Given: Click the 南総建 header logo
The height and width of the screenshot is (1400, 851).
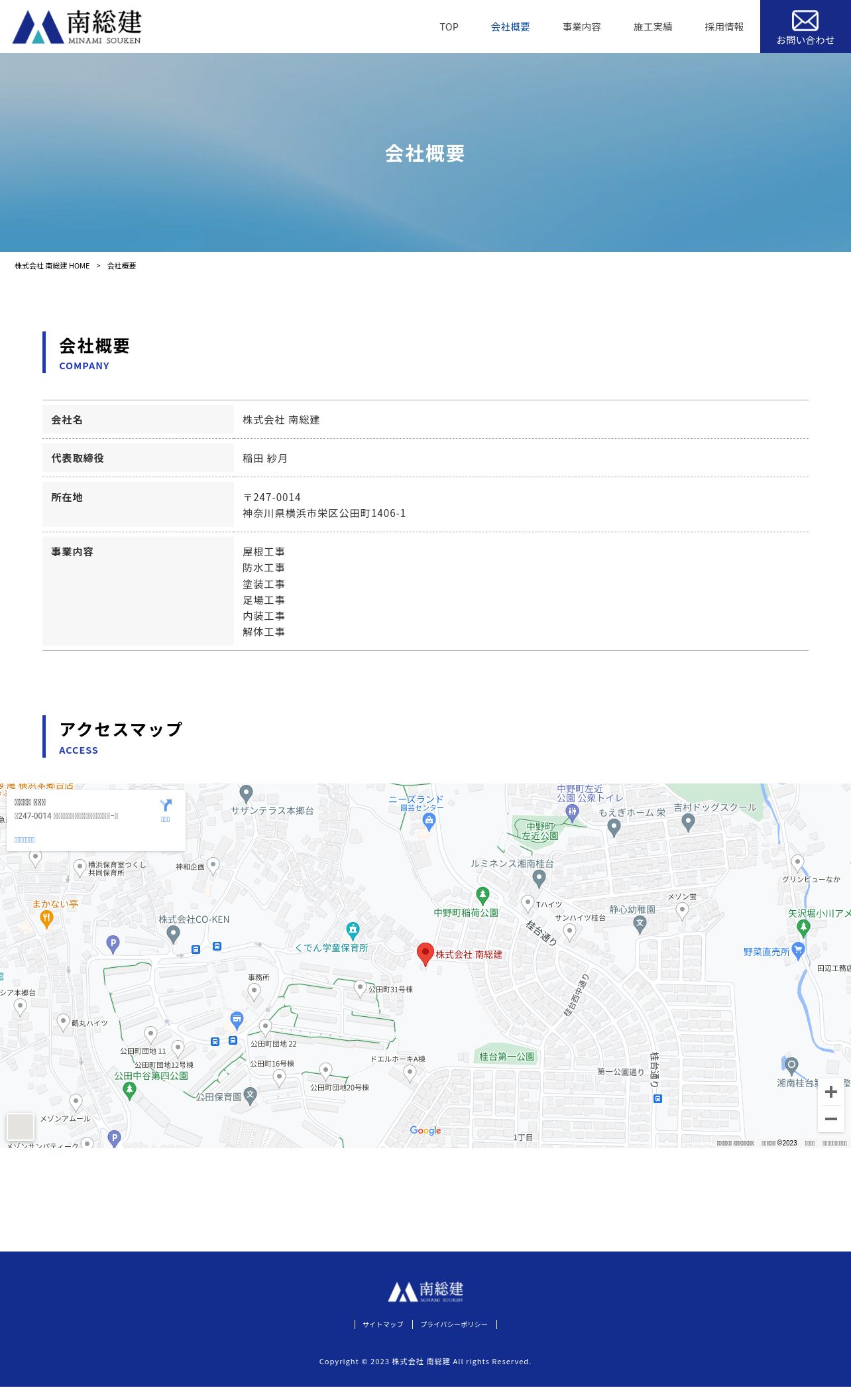Looking at the screenshot, I should [77, 27].
